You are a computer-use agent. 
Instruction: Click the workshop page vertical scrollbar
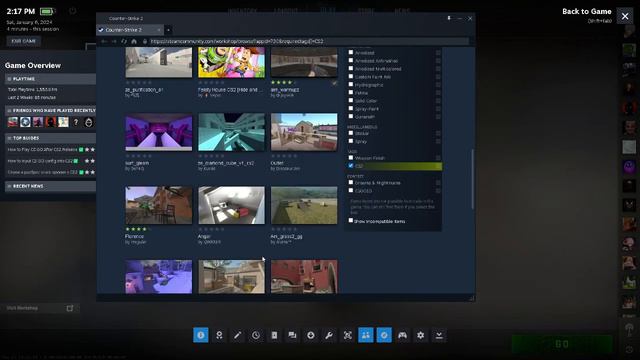[x=473, y=179]
